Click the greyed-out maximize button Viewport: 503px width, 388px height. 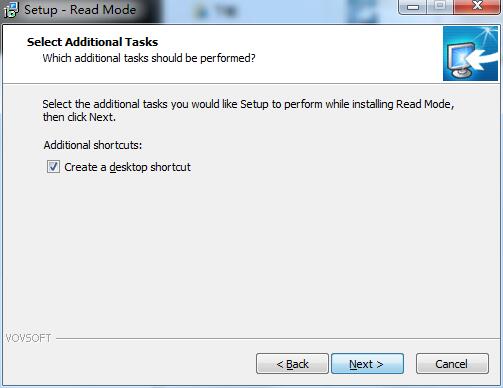[440, 7]
